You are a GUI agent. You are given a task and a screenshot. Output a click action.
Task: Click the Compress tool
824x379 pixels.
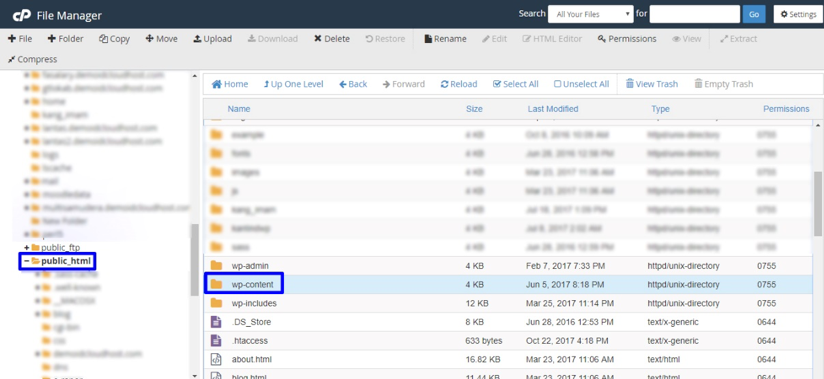(x=33, y=59)
